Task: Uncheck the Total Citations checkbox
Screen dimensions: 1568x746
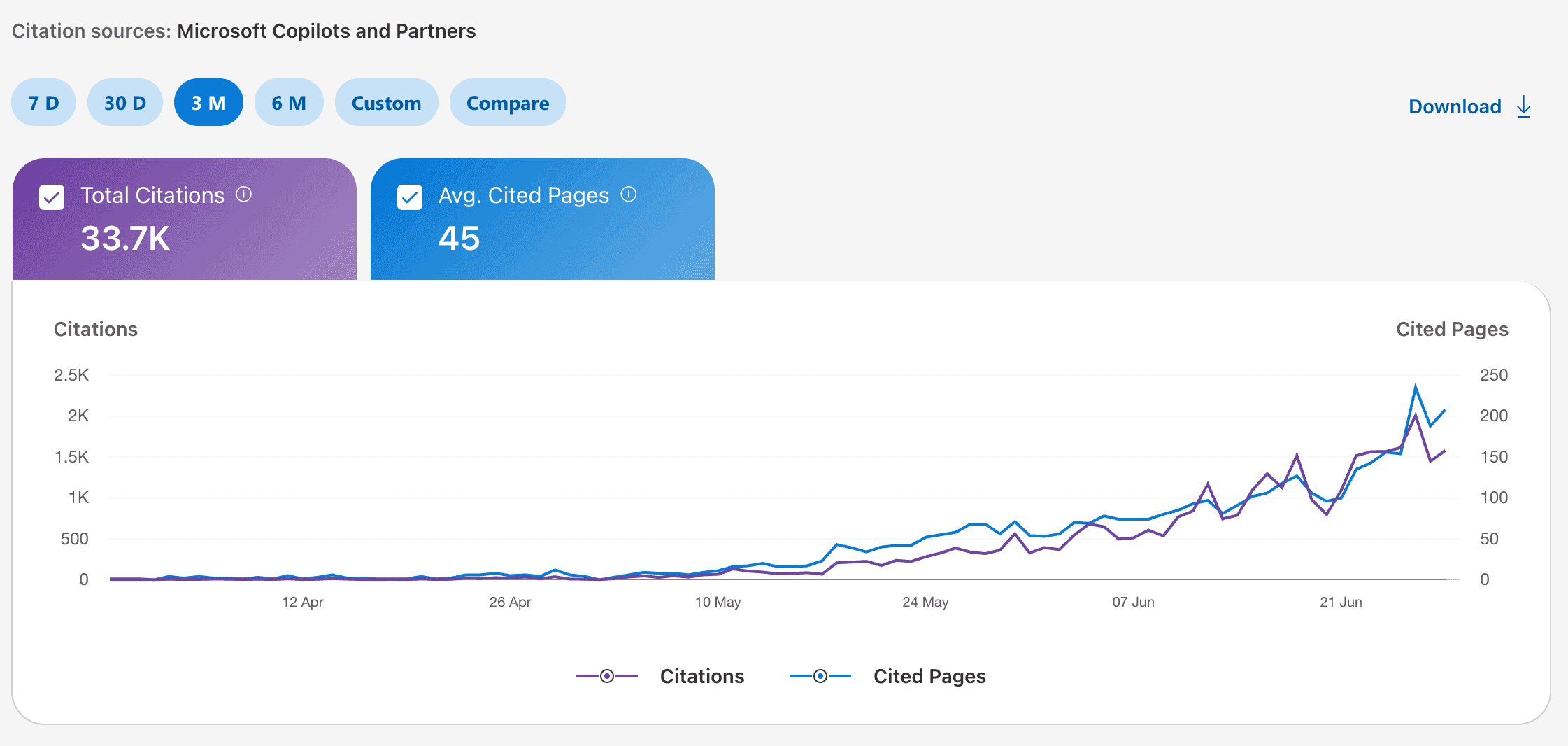Action: tap(52, 197)
